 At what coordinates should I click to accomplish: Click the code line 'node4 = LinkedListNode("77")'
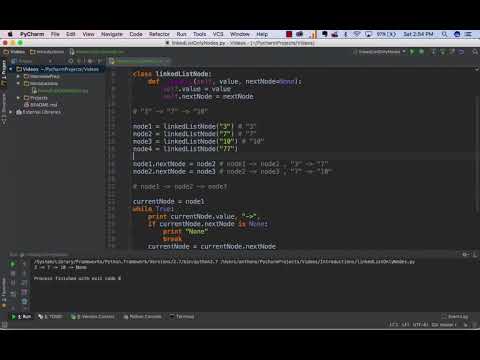[x=185, y=149]
